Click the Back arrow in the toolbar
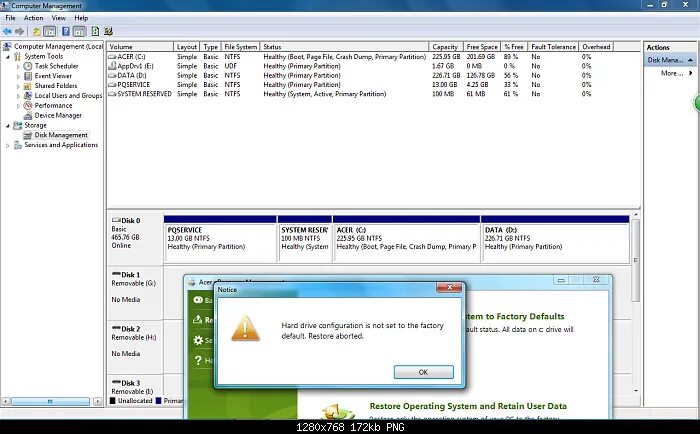700x434 pixels. pyautogui.click(x=7, y=31)
